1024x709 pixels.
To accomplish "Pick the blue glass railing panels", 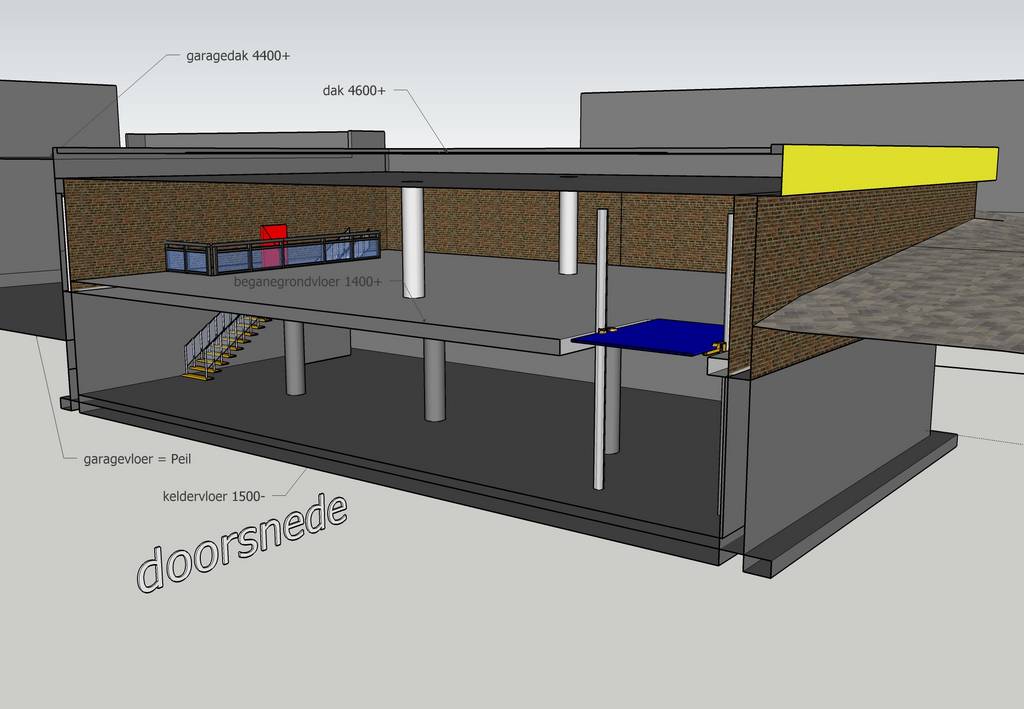I will click(x=274, y=253).
